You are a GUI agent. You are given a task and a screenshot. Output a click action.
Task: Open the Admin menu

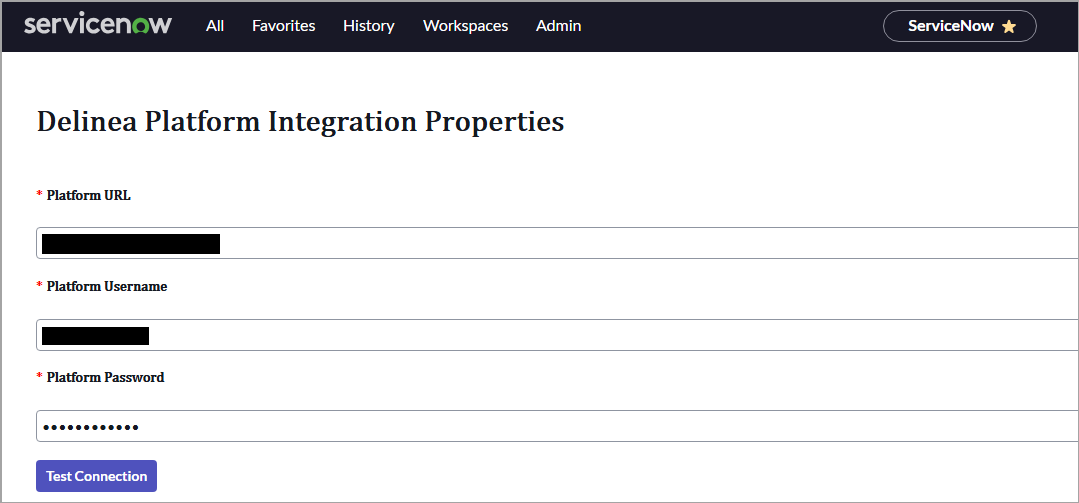(558, 26)
